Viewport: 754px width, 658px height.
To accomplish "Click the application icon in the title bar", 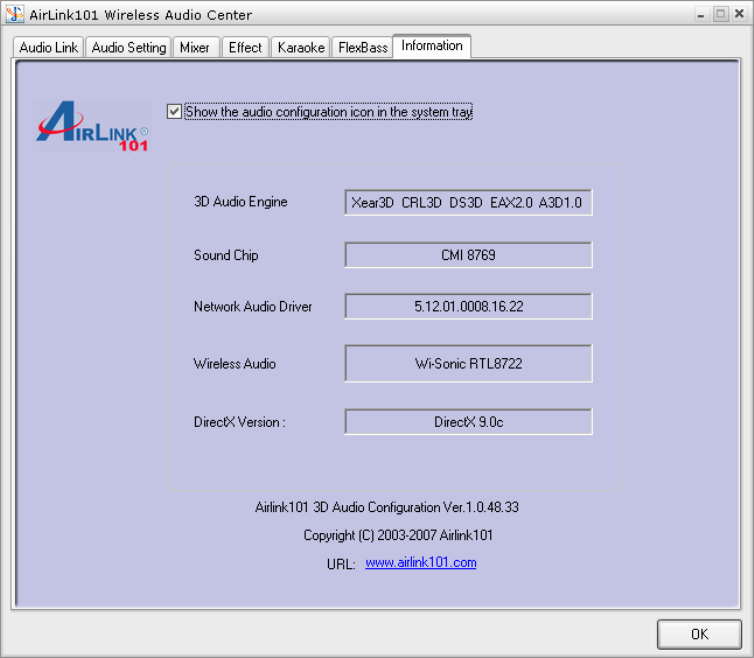I will click(15, 14).
